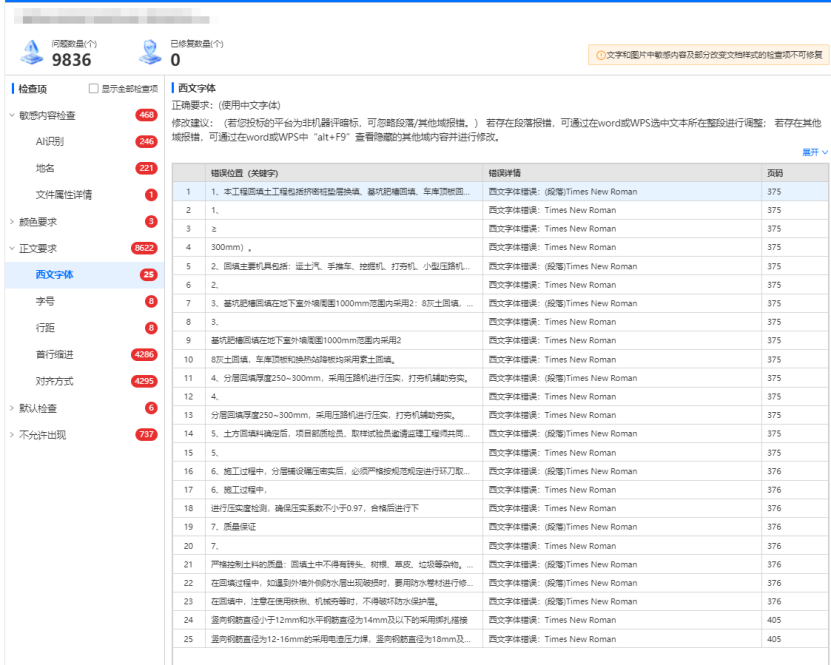Expand the 不允许出现 category

tap(11, 434)
